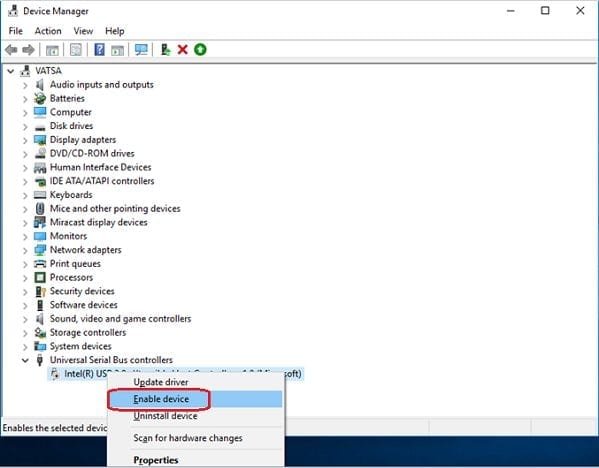This screenshot has width=599, height=468.
Task: Click the Print queues printer icon
Action: point(40,264)
